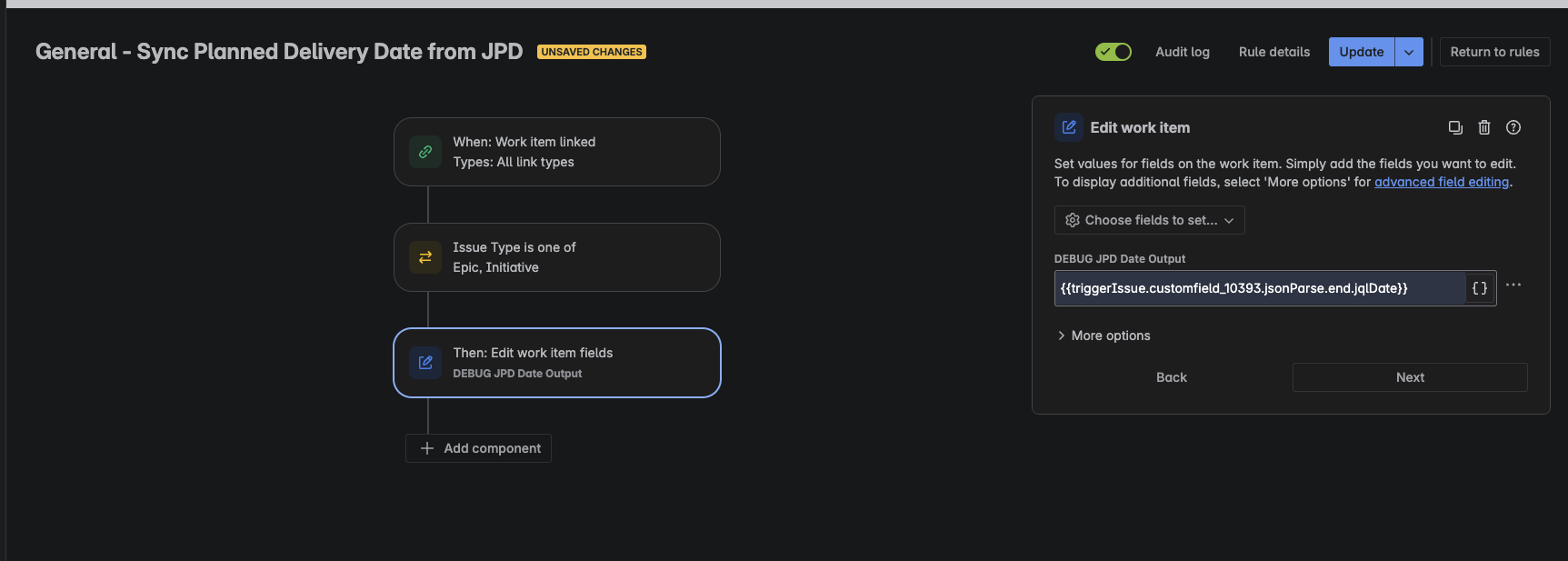
Task: Insert smart value with curly braces button
Action: pos(1480,288)
